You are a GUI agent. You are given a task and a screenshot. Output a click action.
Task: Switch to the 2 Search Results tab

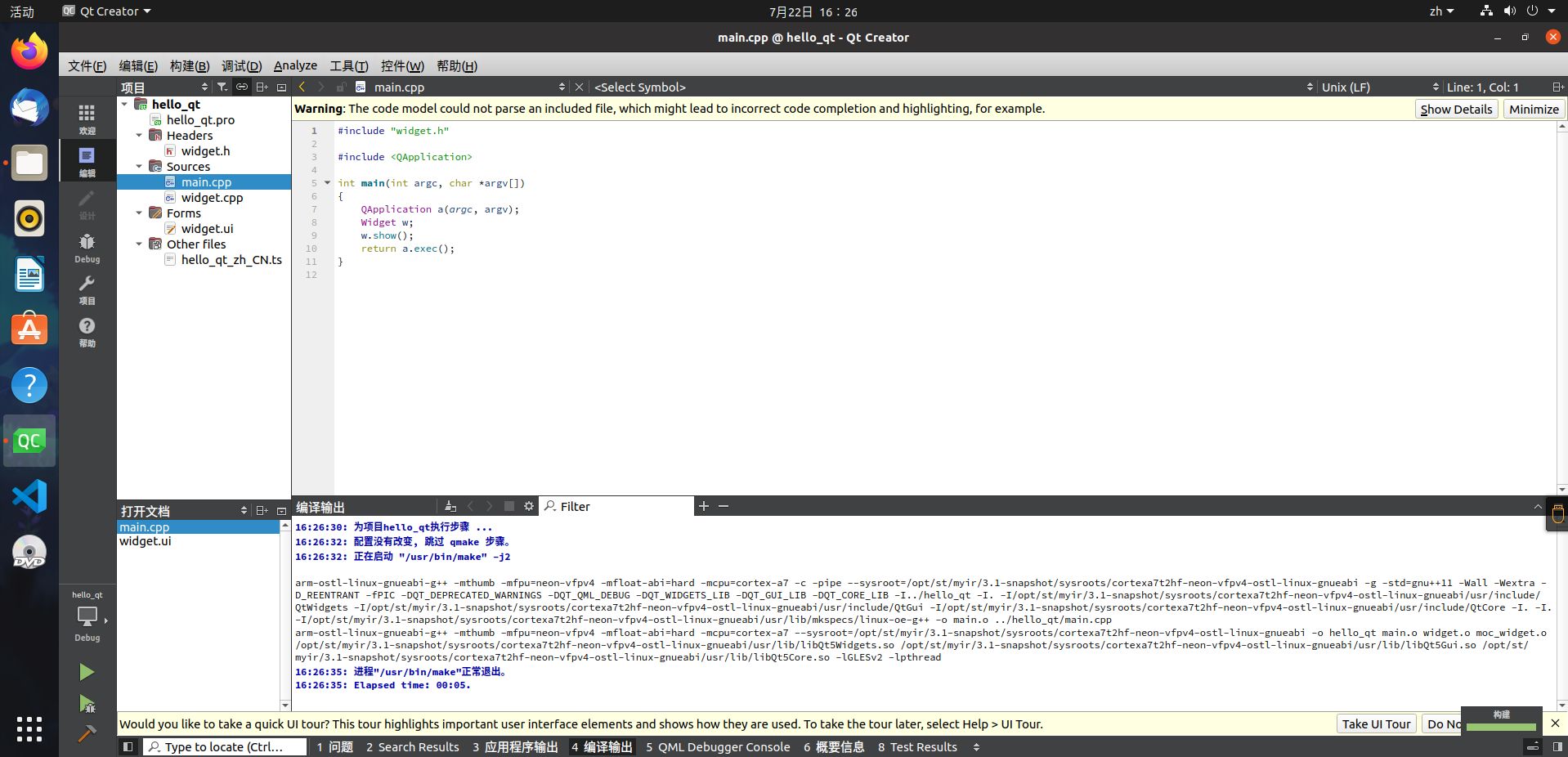[413, 747]
